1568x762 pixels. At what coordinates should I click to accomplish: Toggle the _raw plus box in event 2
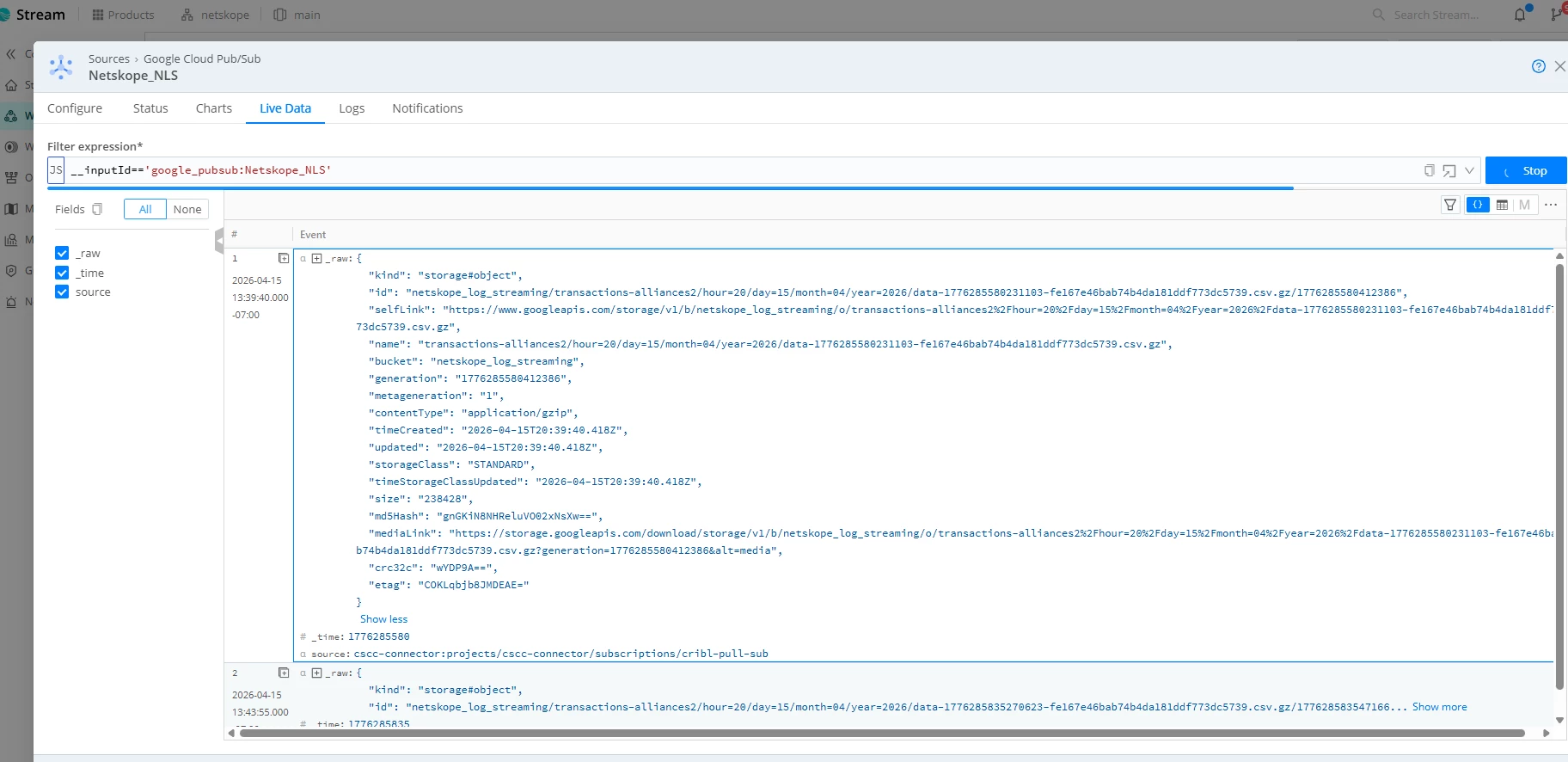pos(316,673)
